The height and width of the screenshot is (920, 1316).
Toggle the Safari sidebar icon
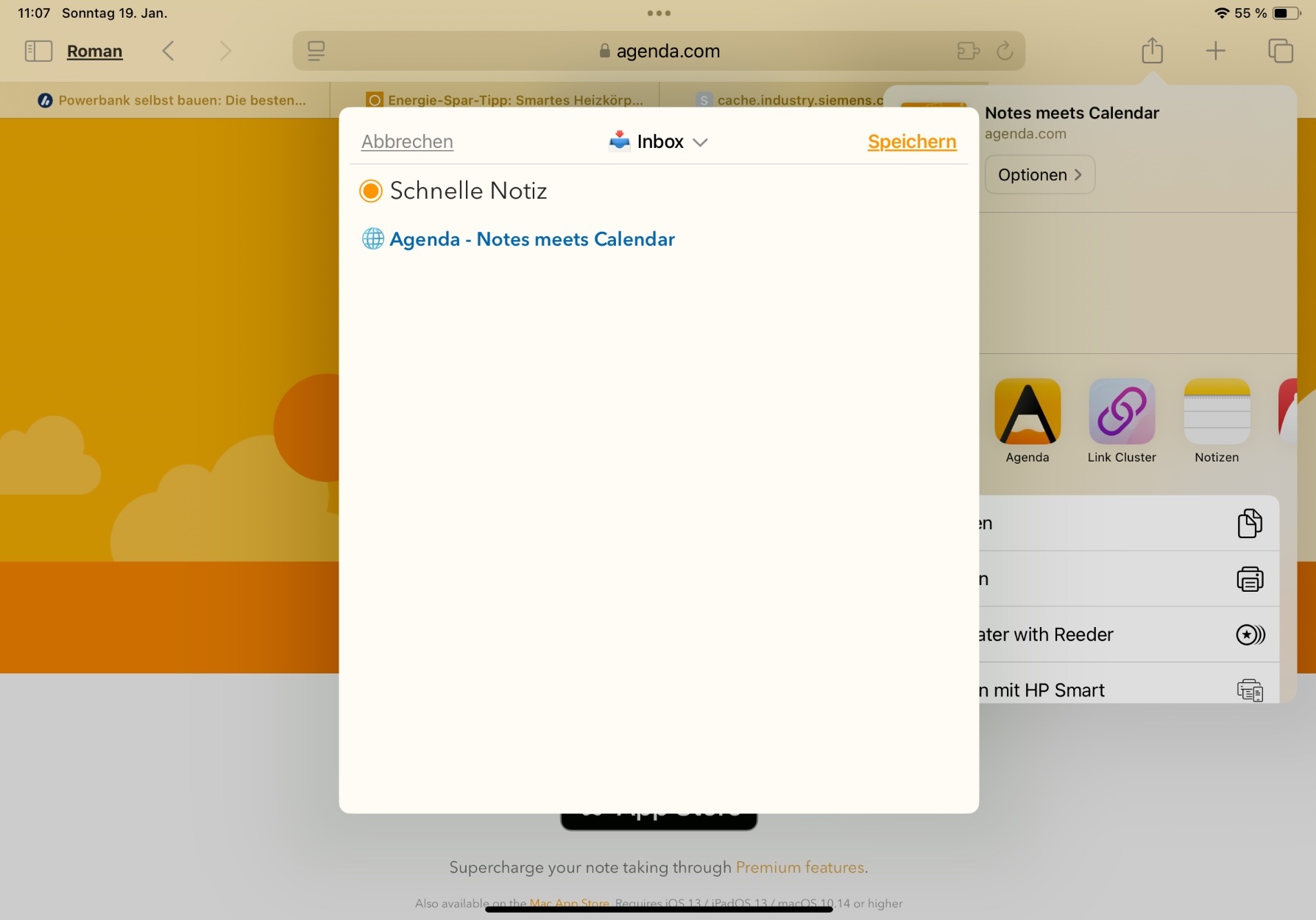click(x=38, y=51)
